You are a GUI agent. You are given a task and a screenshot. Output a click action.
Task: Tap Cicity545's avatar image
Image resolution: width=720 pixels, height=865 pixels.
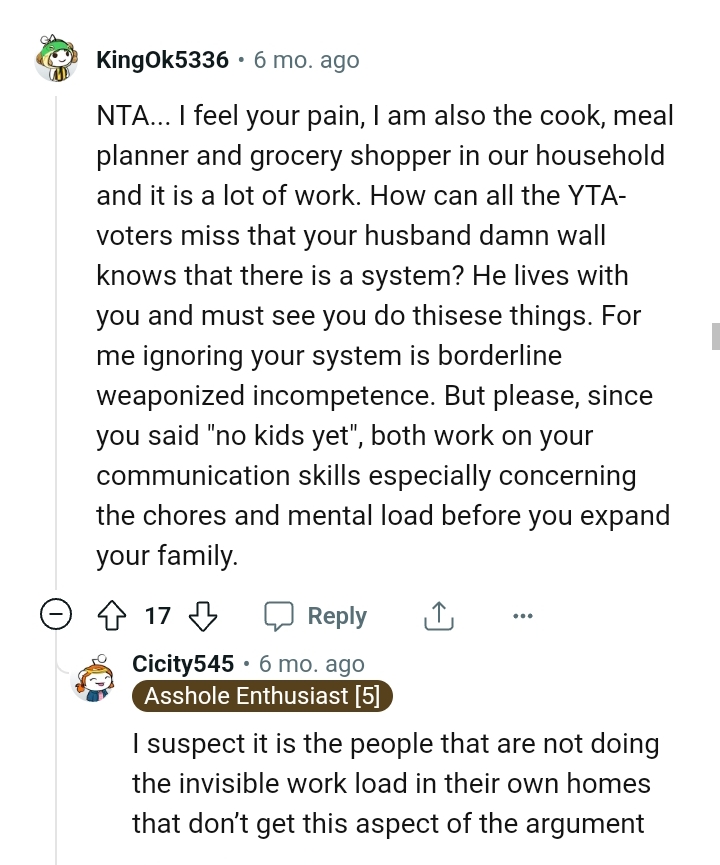95,680
